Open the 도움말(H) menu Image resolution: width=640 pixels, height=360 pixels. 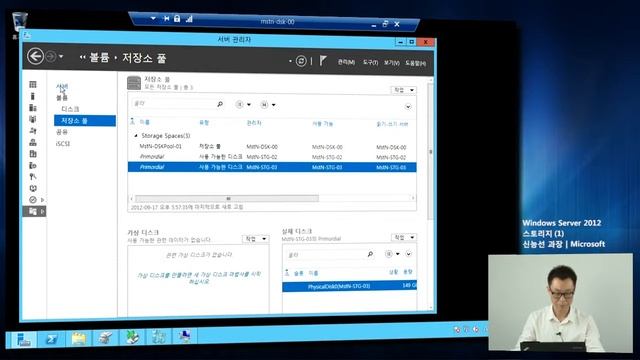(416, 63)
